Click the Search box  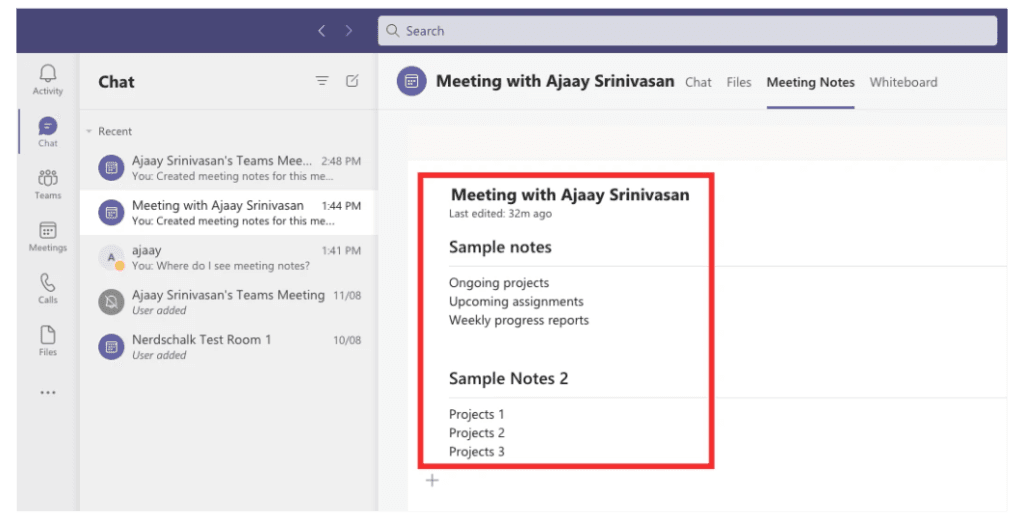click(x=688, y=31)
